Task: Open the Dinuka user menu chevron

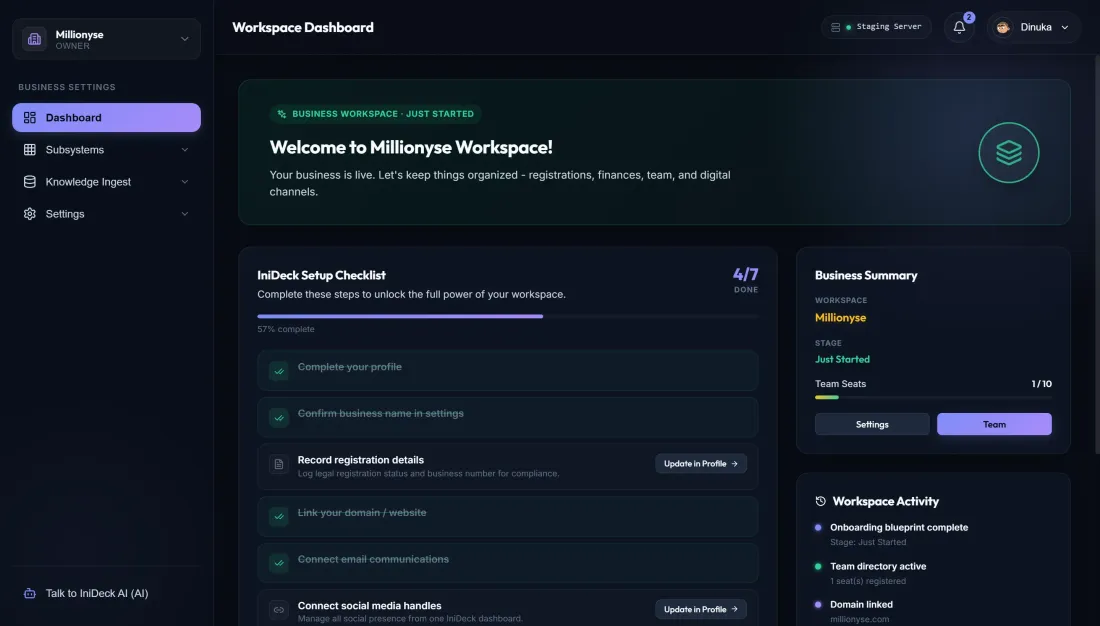Action: click(x=1065, y=27)
